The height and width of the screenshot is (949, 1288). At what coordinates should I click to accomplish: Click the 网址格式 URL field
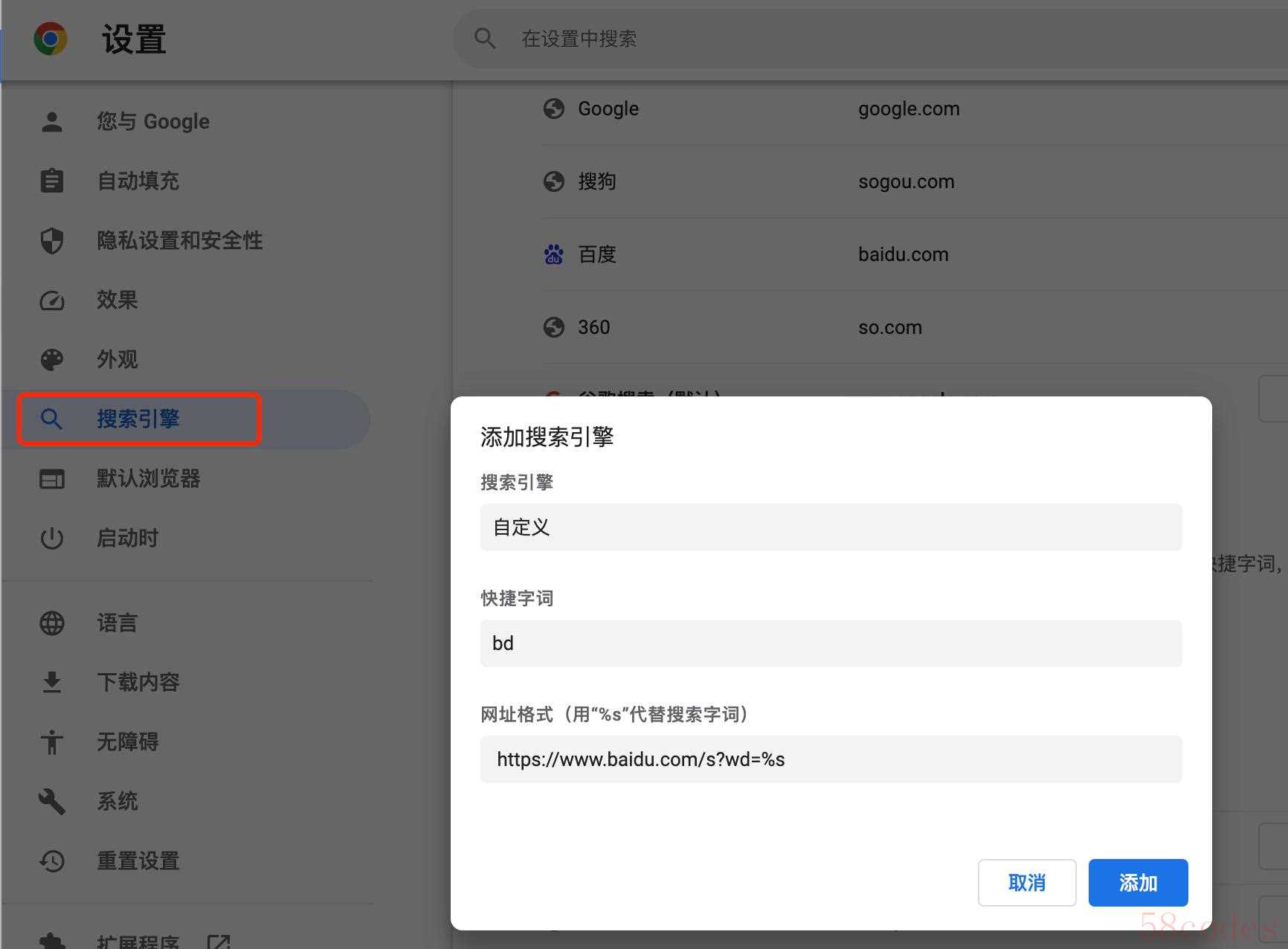coord(831,759)
